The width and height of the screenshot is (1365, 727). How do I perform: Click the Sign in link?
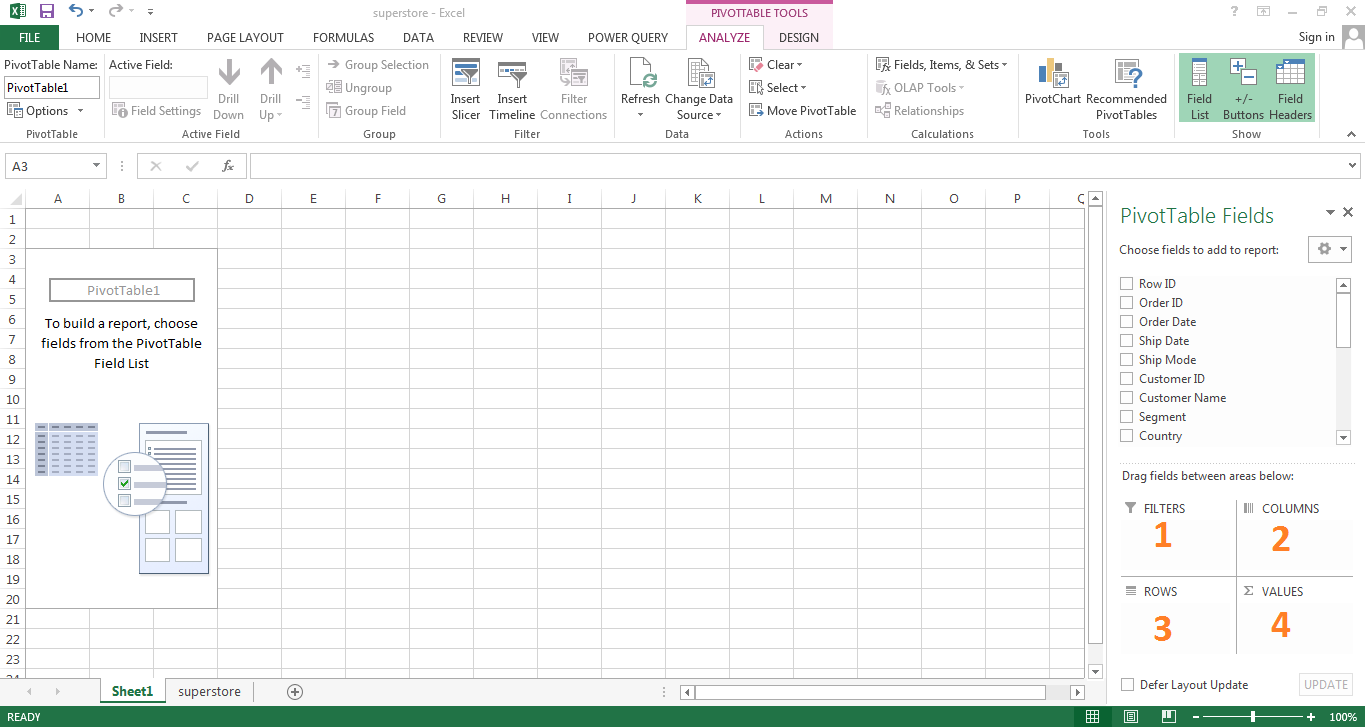coord(1316,37)
